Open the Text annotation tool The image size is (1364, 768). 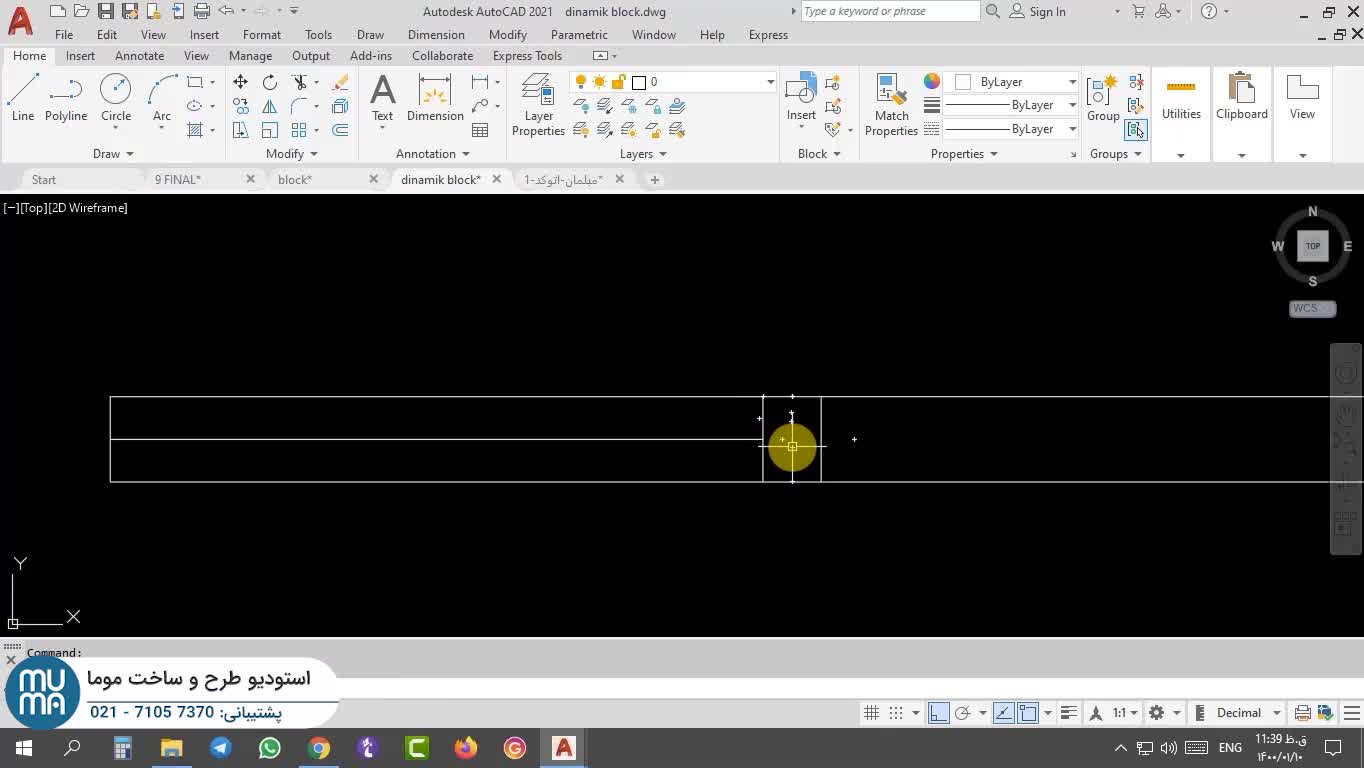(x=382, y=98)
